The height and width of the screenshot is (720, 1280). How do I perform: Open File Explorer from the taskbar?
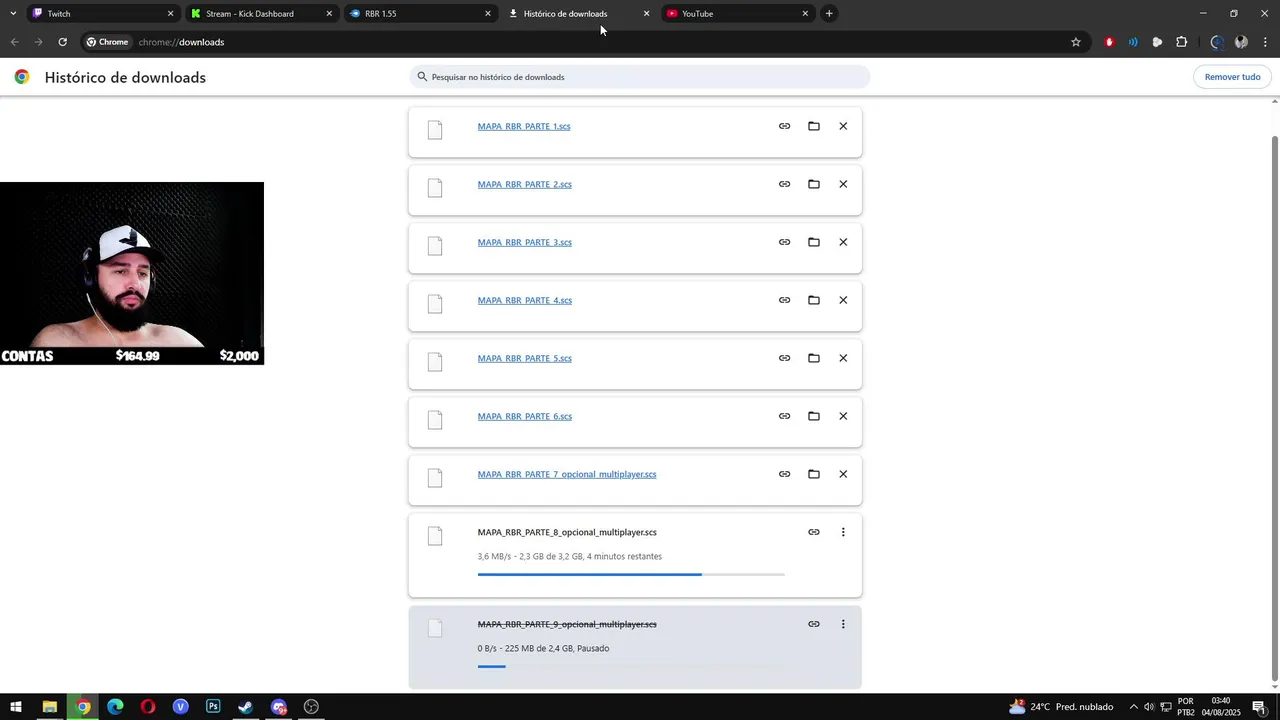coord(49,707)
